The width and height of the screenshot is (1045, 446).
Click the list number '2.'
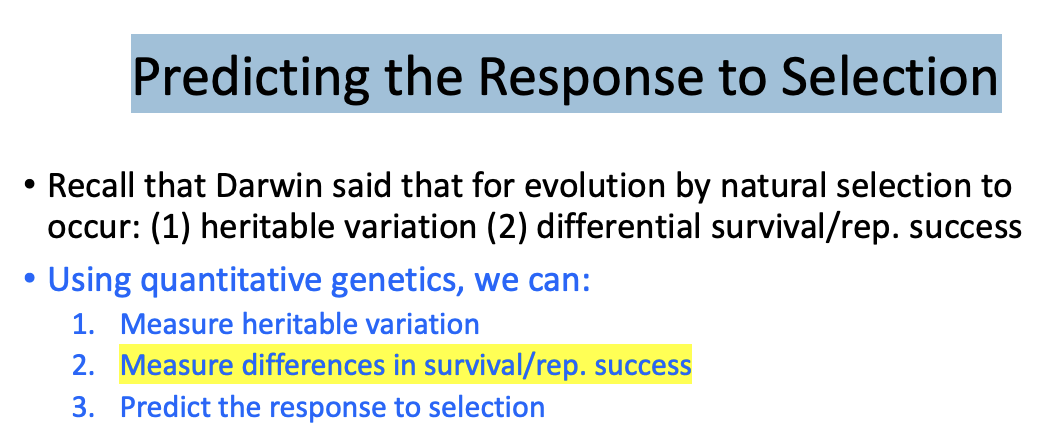85,365
